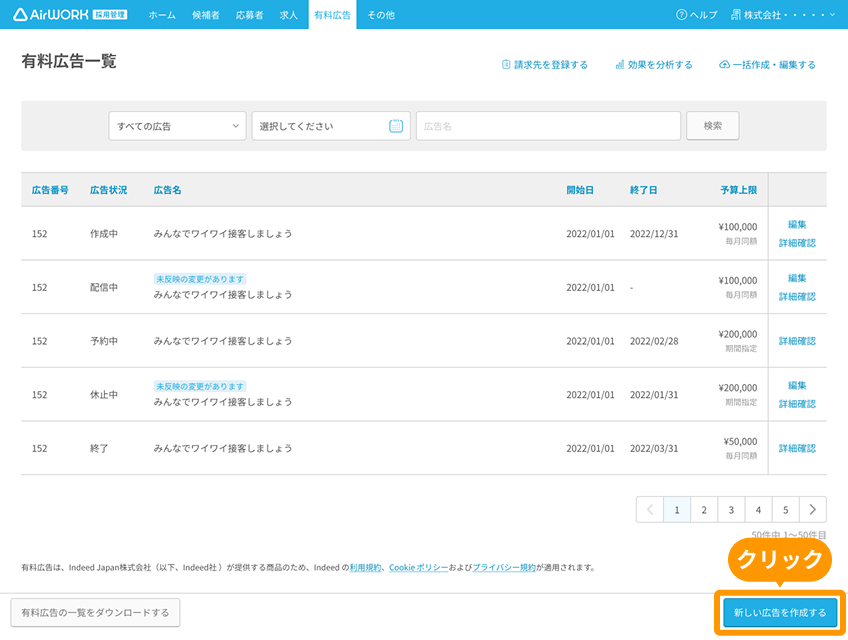This screenshot has width=848, height=640.
Task: Open the Indeed 利用規約 link
Action: [366, 568]
